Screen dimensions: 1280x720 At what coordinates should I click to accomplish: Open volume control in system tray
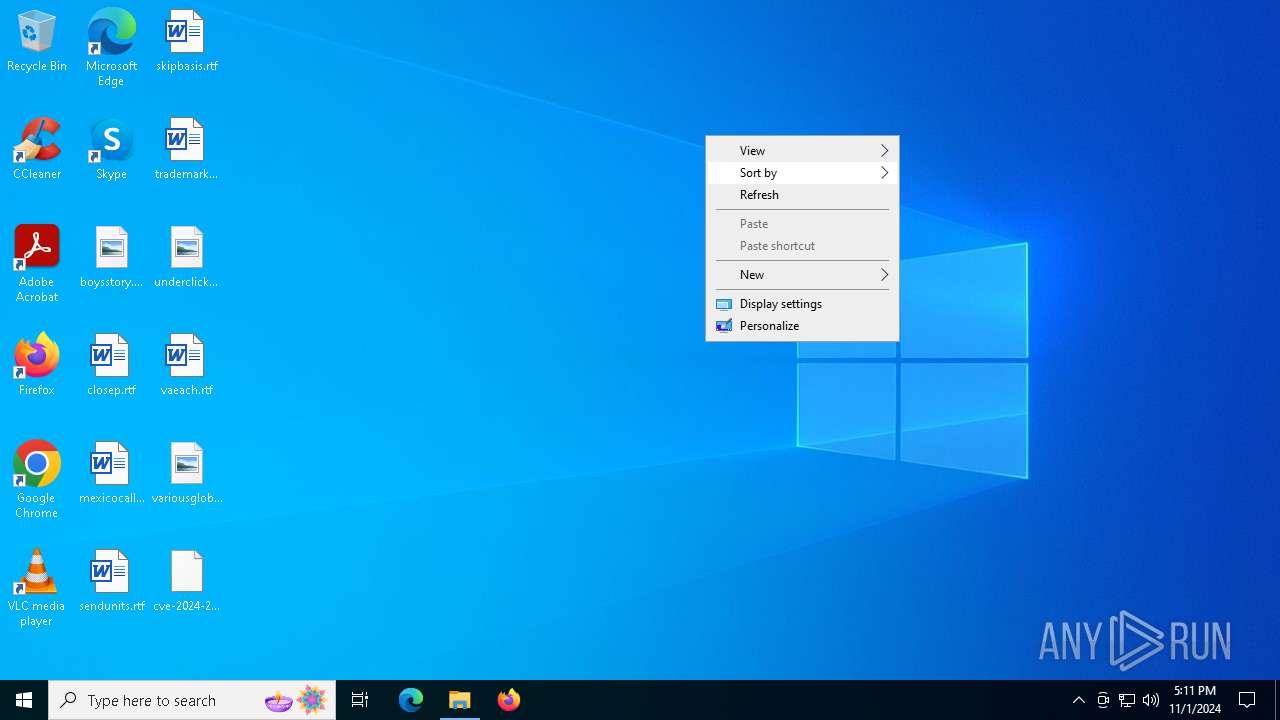(x=1151, y=700)
